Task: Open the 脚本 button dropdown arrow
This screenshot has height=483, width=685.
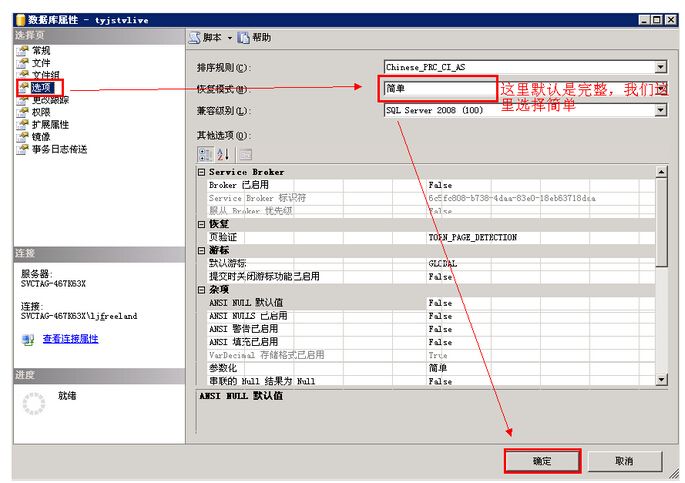Action: pyautogui.click(x=229, y=38)
